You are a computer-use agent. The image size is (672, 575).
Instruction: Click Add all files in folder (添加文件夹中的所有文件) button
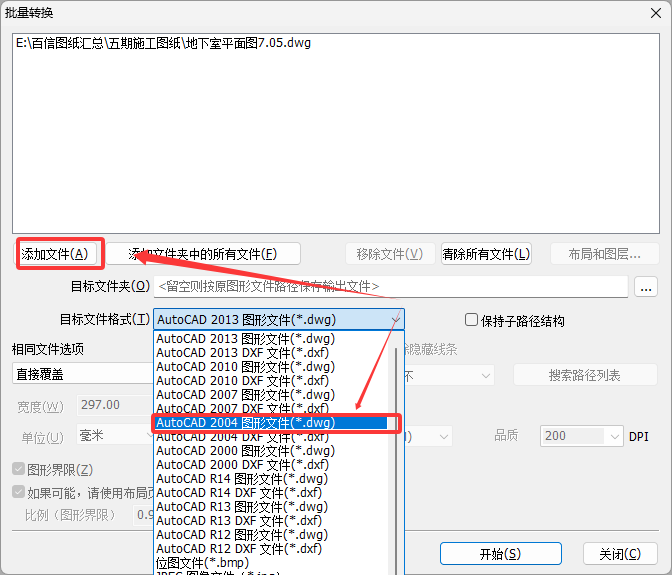click(203, 254)
